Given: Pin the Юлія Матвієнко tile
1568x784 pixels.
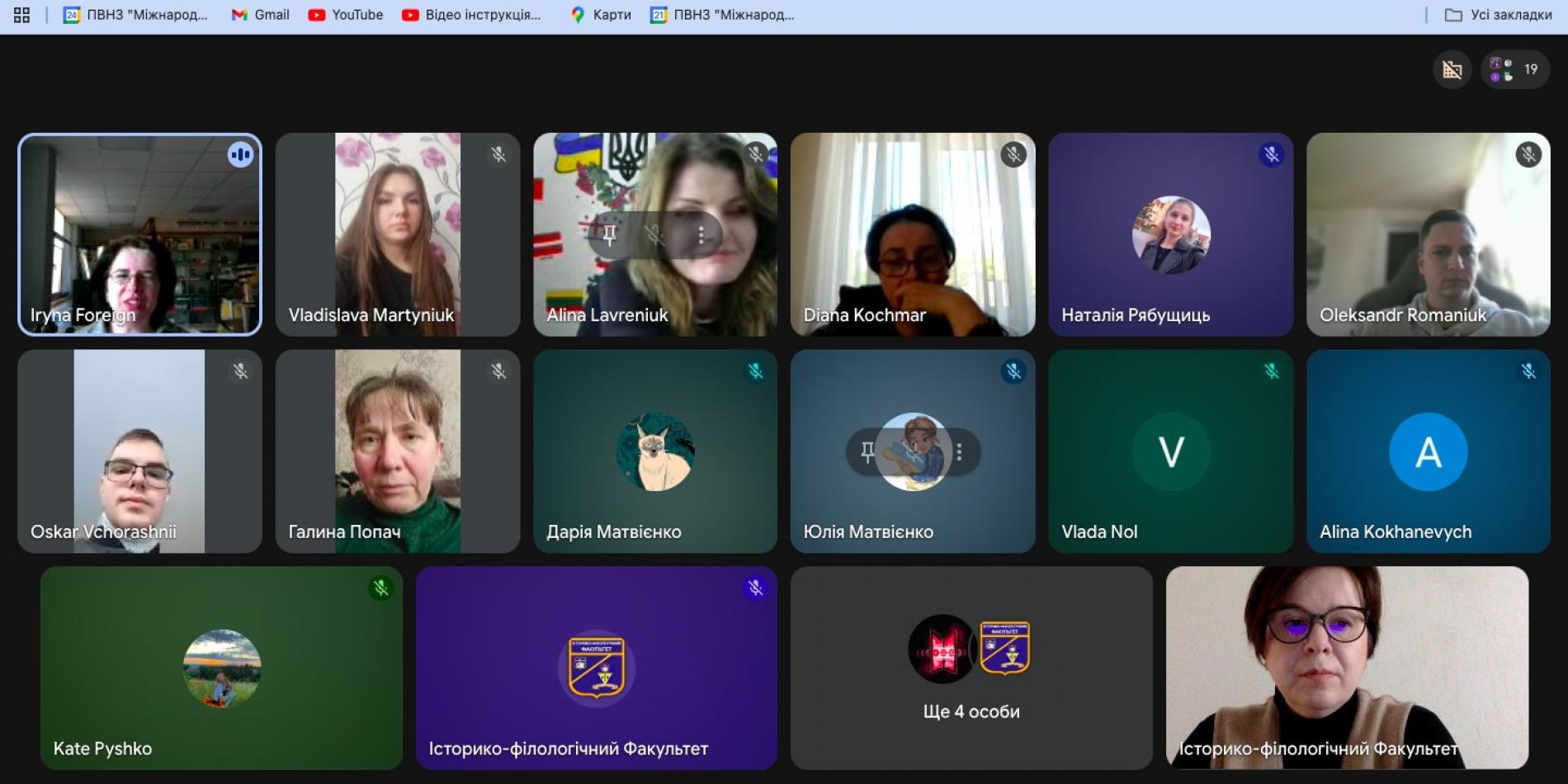Looking at the screenshot, I should click(x=867, y=452).
